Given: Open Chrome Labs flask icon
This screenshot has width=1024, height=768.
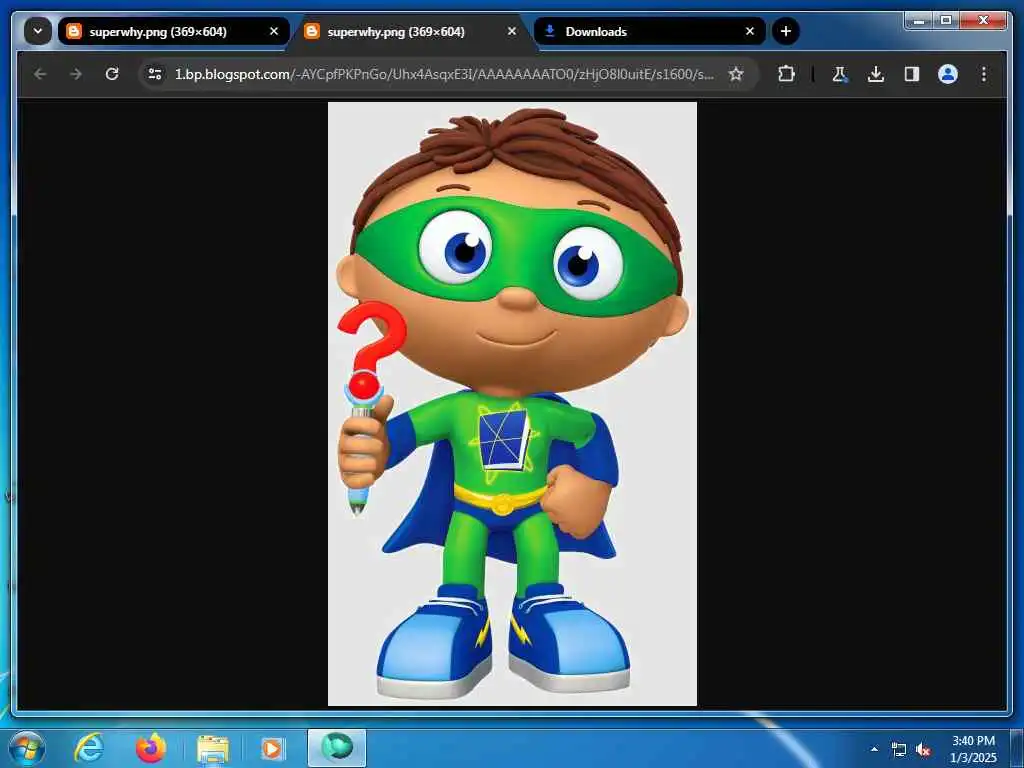Looking at the screenshot, I should click(x=840, y=74).
